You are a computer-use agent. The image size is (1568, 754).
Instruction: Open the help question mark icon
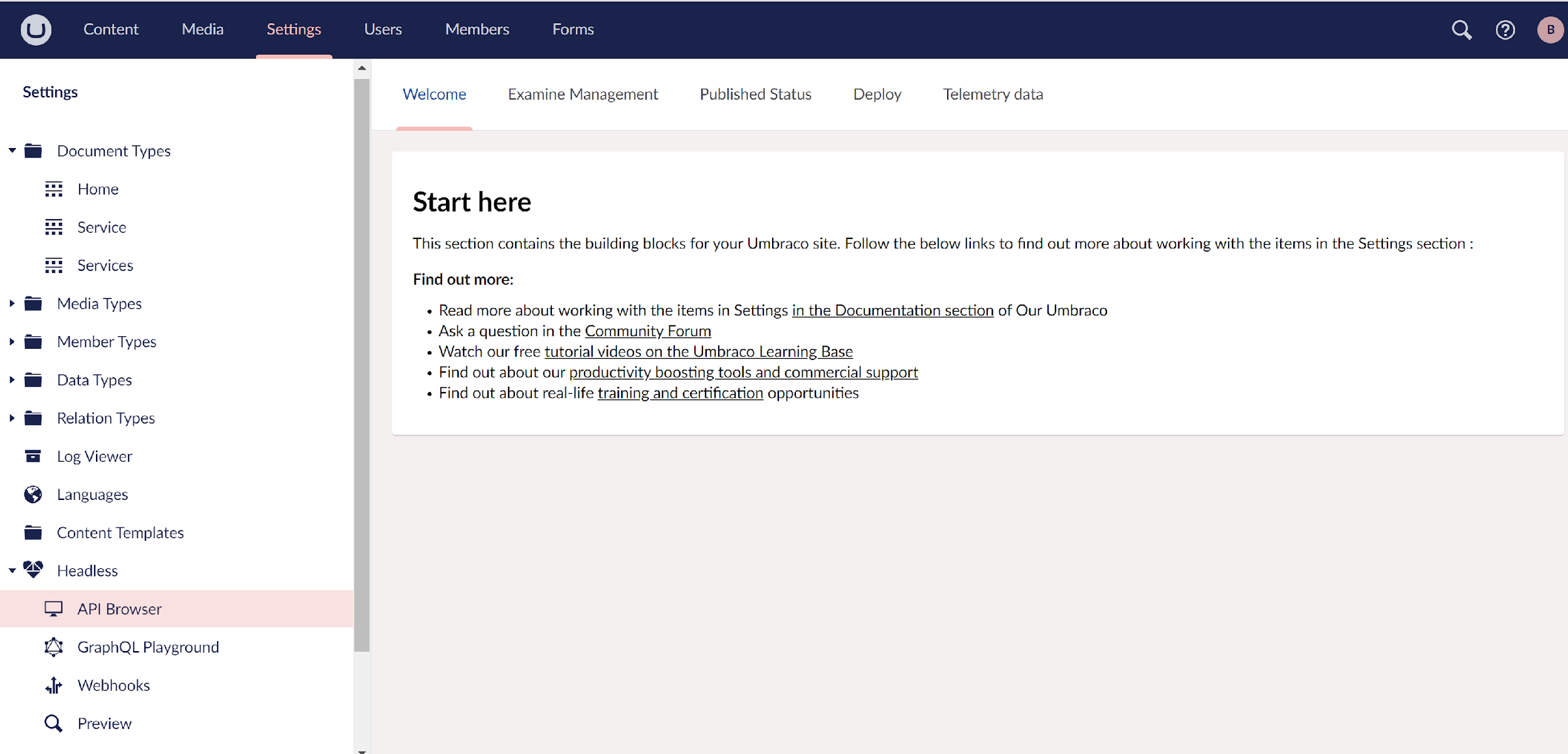pos(1505,29)
